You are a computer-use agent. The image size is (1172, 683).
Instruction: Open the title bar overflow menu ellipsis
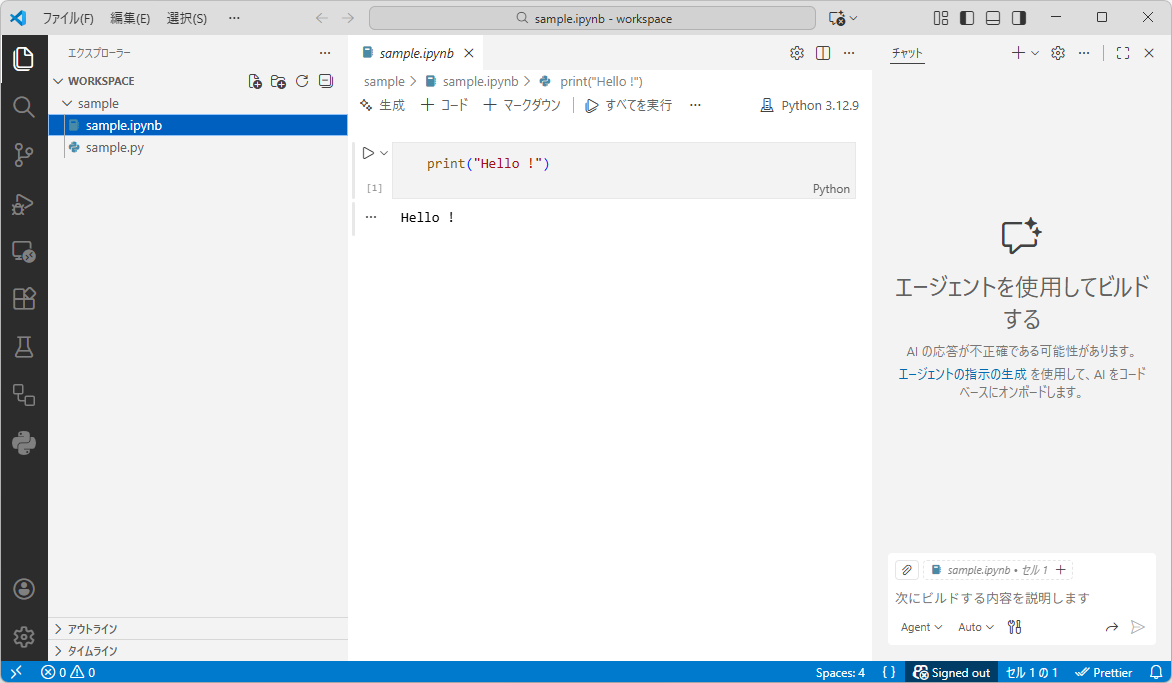pyautogui.click(x=234, y=18)
